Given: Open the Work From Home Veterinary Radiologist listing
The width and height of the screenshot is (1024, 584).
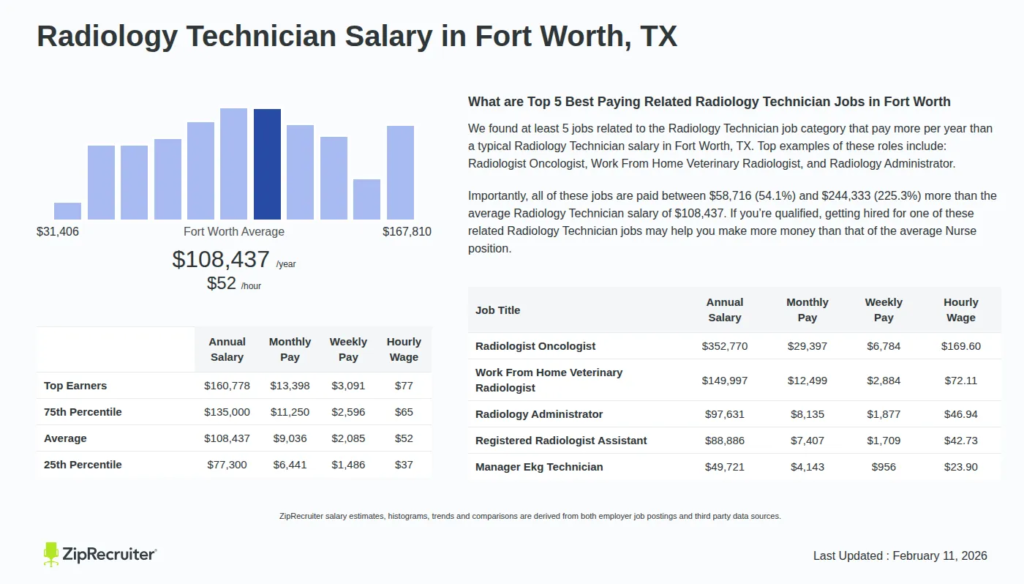Looking at the screenshot, I should point(548,379).
